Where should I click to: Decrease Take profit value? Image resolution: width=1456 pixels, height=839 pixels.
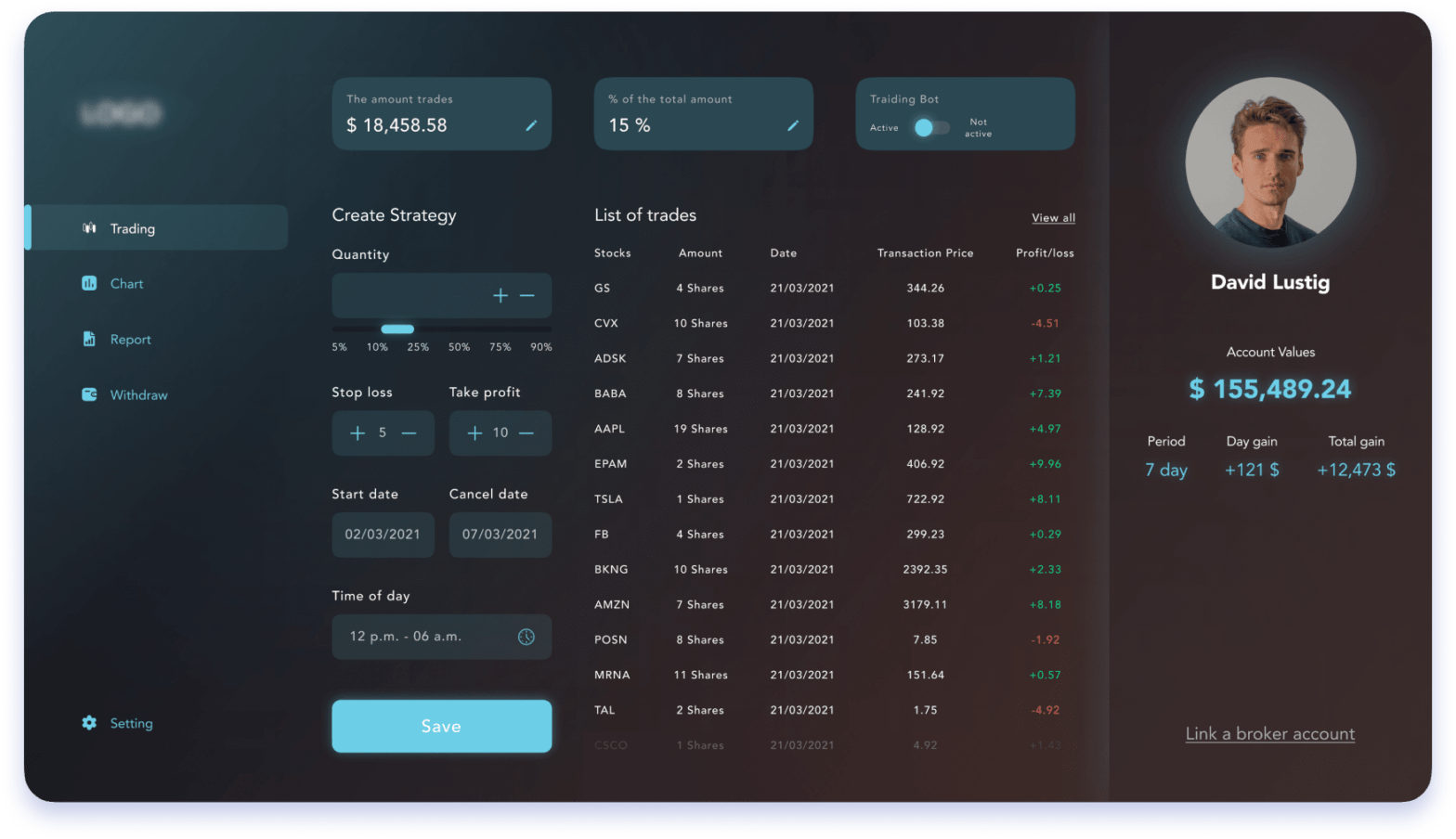coord(526,433)
